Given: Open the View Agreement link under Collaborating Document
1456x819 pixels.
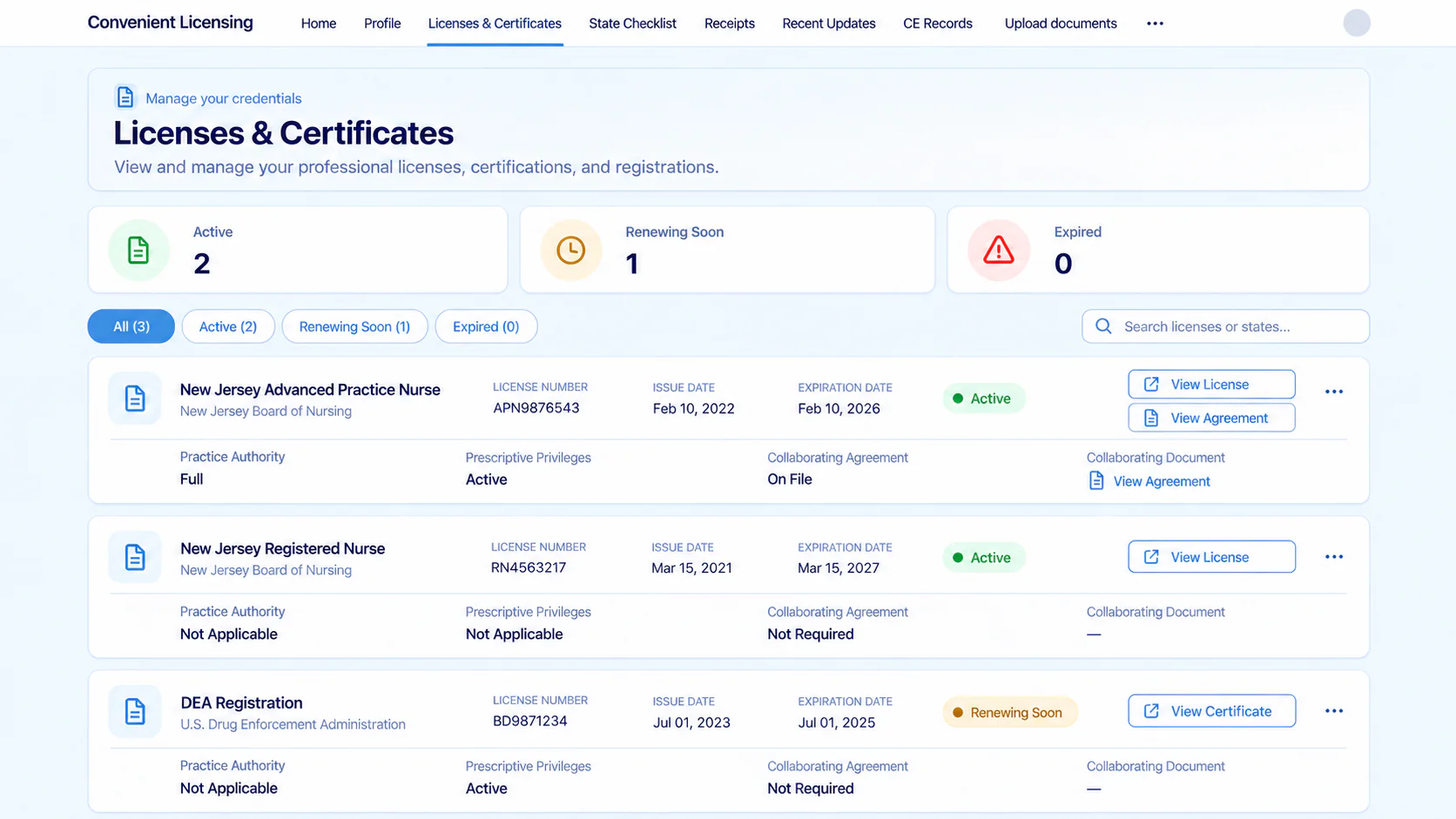Looking at the screenshot, I should tap(1162, 481).
